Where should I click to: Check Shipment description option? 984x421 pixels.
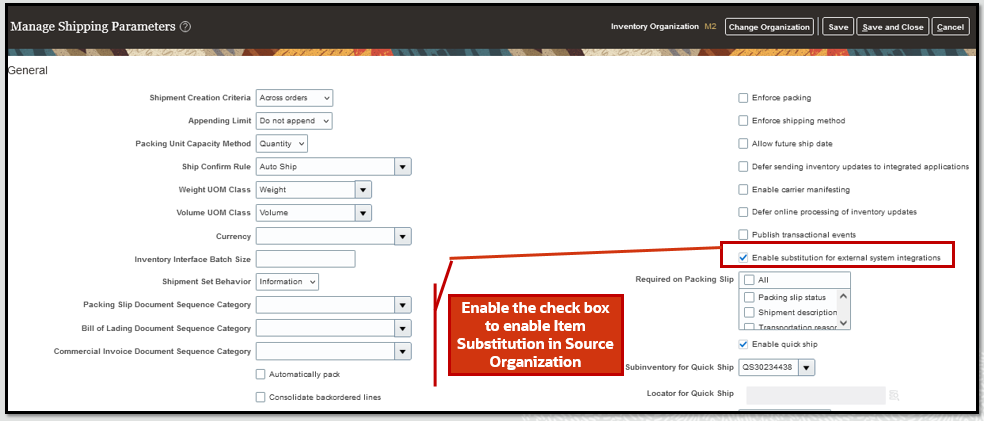749,312
